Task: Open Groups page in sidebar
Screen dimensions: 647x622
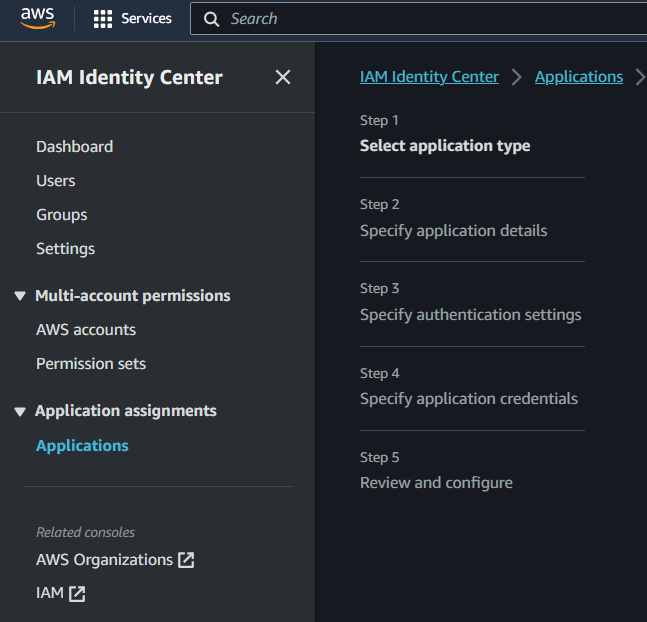Action: pyautogui.click(x=62, y=215)
